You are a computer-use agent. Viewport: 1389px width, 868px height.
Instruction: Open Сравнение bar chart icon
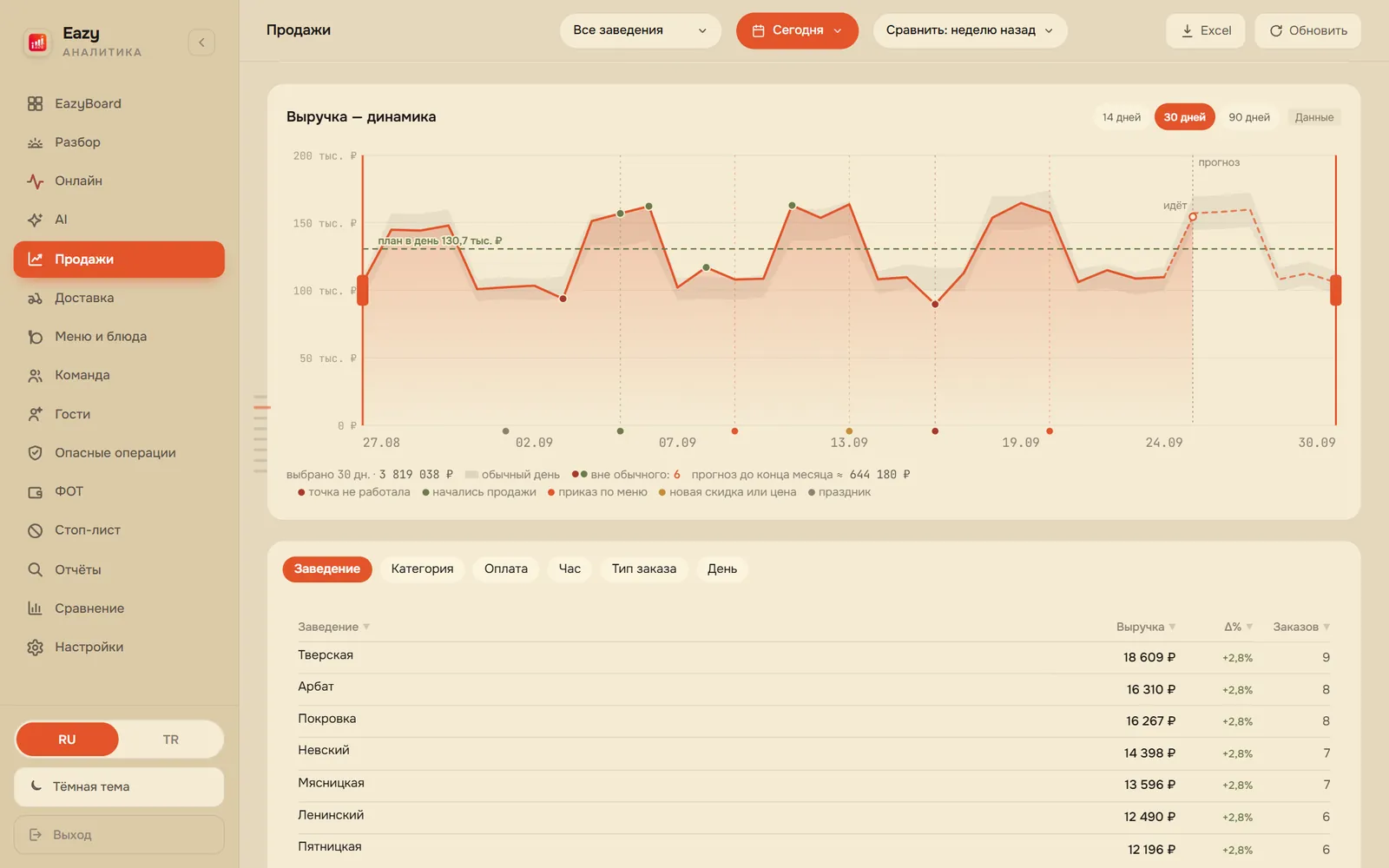(35, 608)
